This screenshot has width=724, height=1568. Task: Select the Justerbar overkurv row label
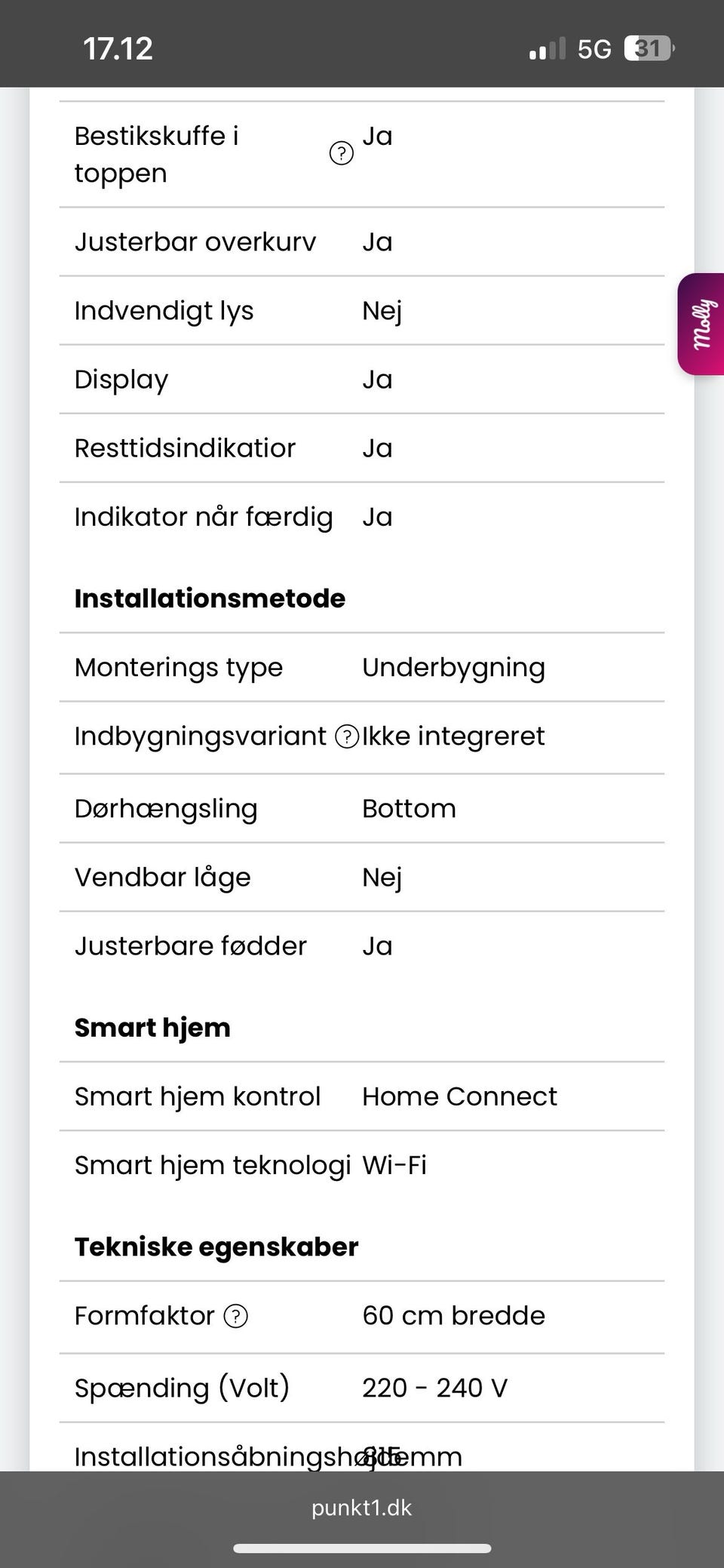point(195,242)
